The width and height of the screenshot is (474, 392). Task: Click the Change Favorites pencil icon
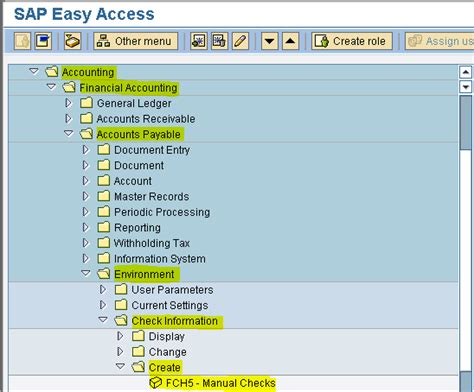point(240,41)
